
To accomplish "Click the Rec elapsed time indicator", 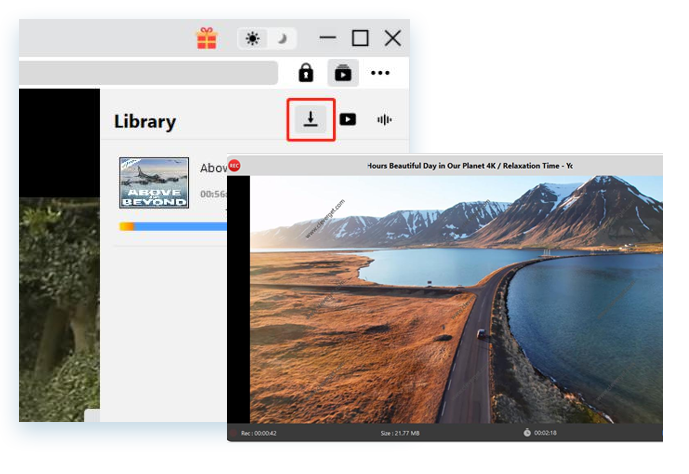I will (259, 433).
